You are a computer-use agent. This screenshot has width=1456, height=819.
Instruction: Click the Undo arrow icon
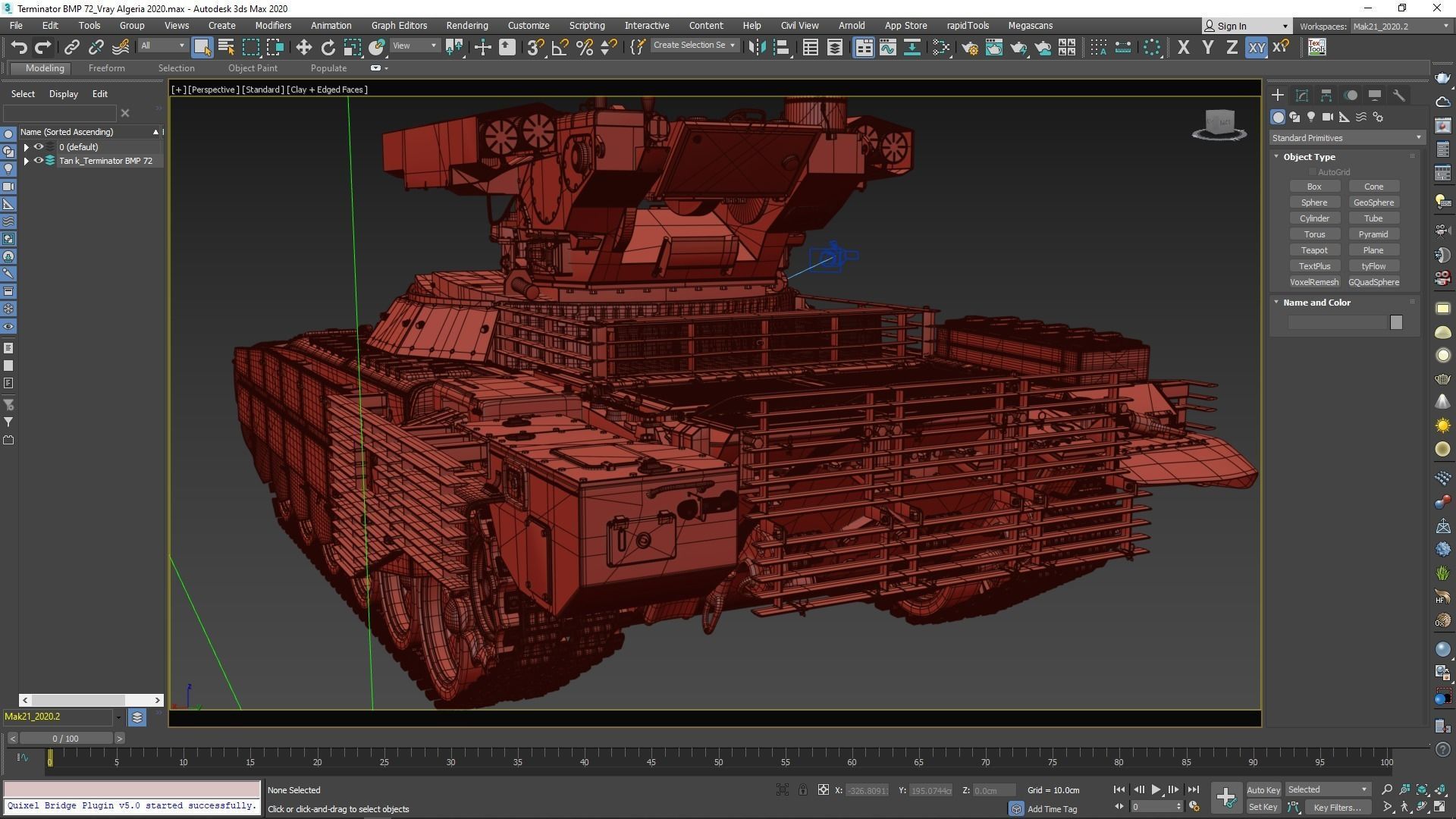[18, 48]
